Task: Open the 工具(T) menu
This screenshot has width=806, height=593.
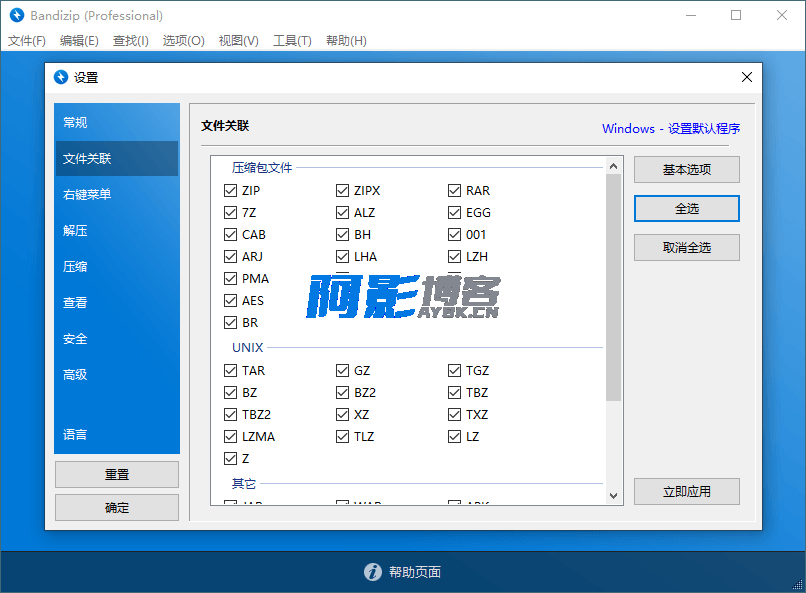Action: (x=292, y=41)
